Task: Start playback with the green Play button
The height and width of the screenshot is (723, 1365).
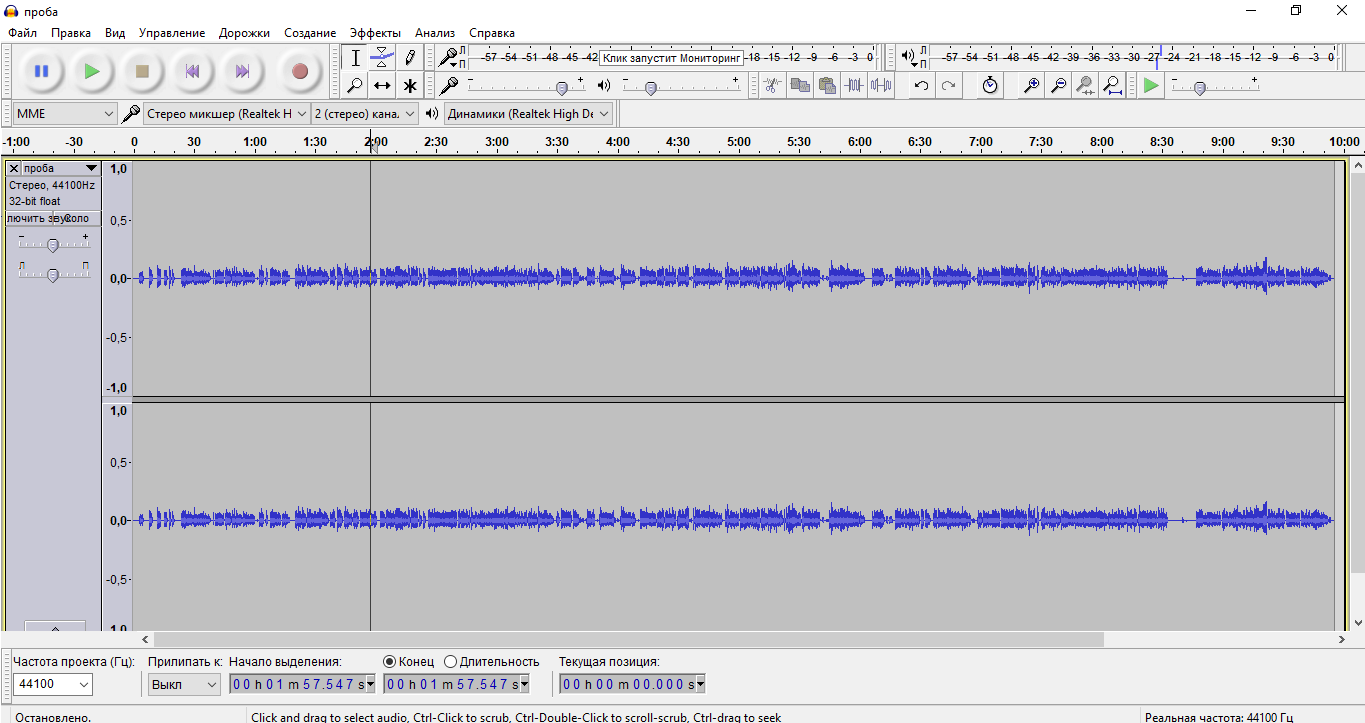Action: (x=92, y=71)
